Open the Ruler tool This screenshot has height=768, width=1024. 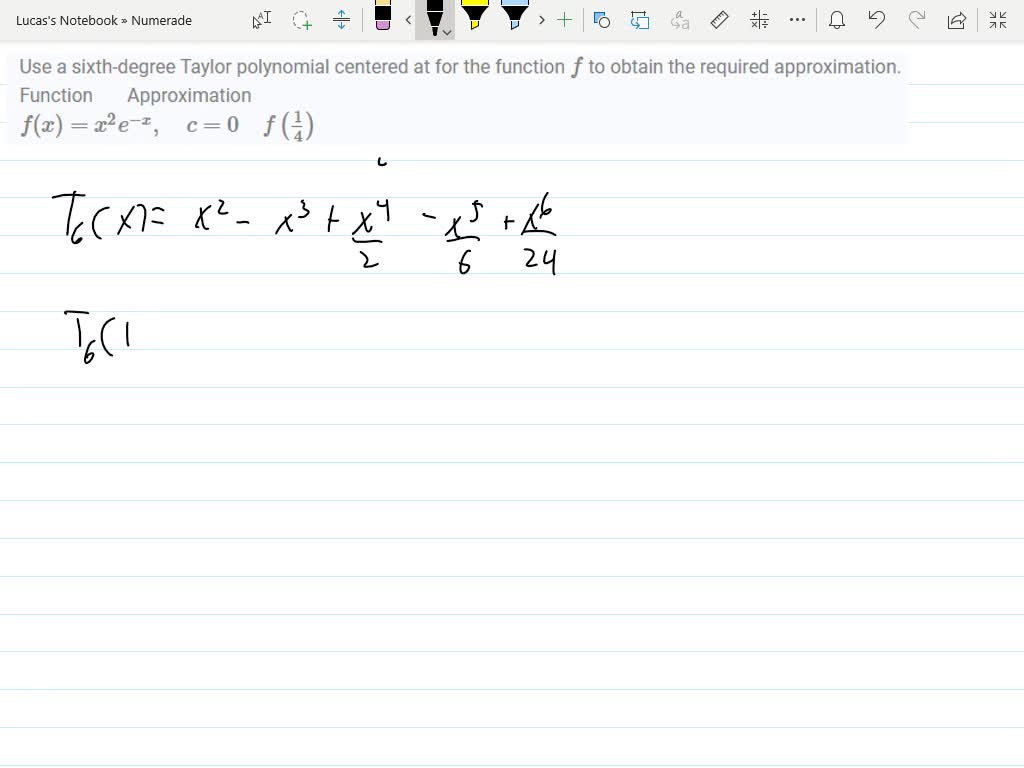point(719,20)
